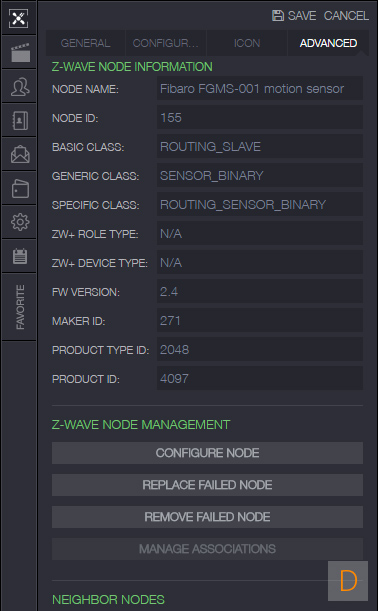Click the ZW+ Device Type field

[260, 263]
